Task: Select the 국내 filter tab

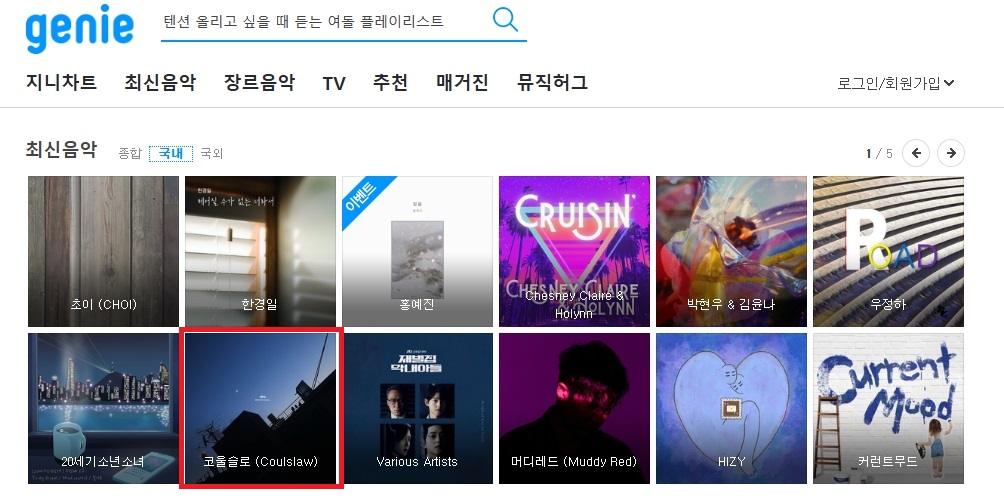Action: (171, 153)
